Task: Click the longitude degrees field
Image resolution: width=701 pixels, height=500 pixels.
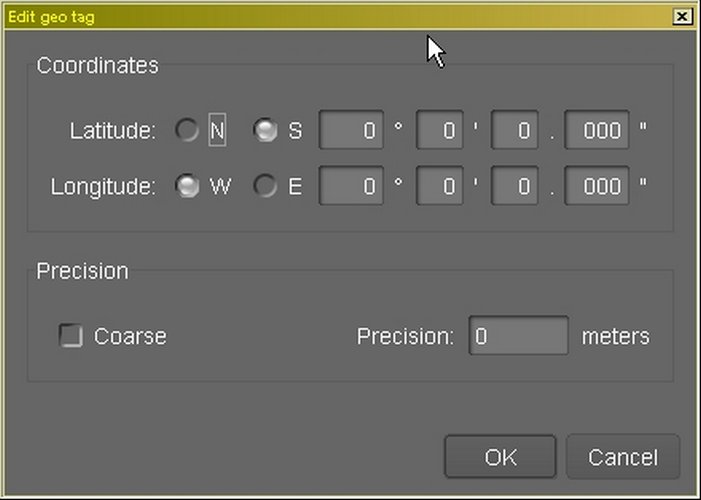Action: point(351,187)
